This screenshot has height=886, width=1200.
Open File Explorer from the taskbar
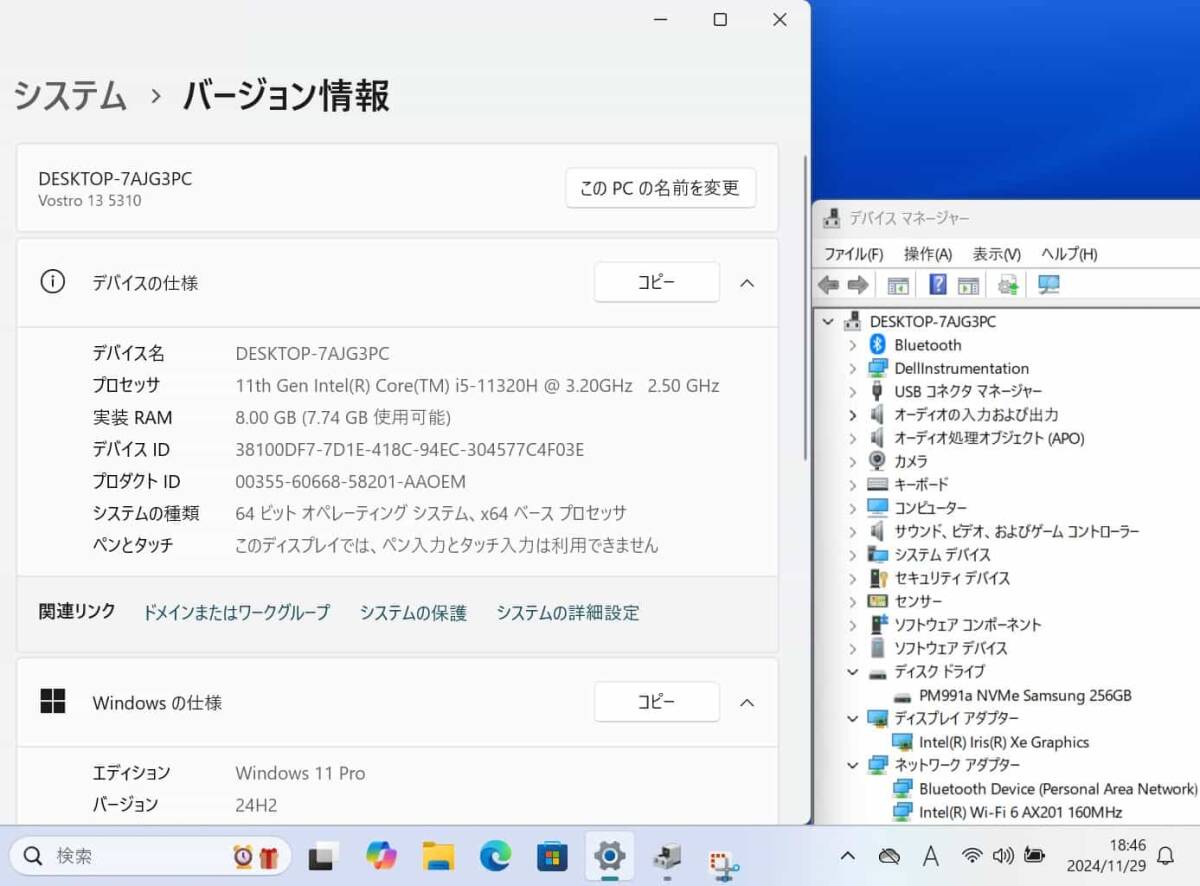pos(438,856)
